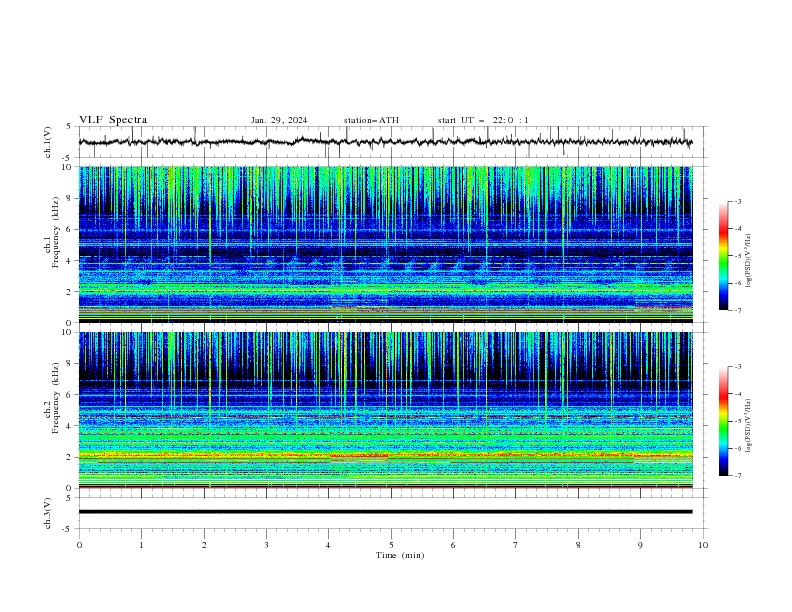Click the "VLF Spectra" title text
792x612 pixels.
(x=113, y=120)
